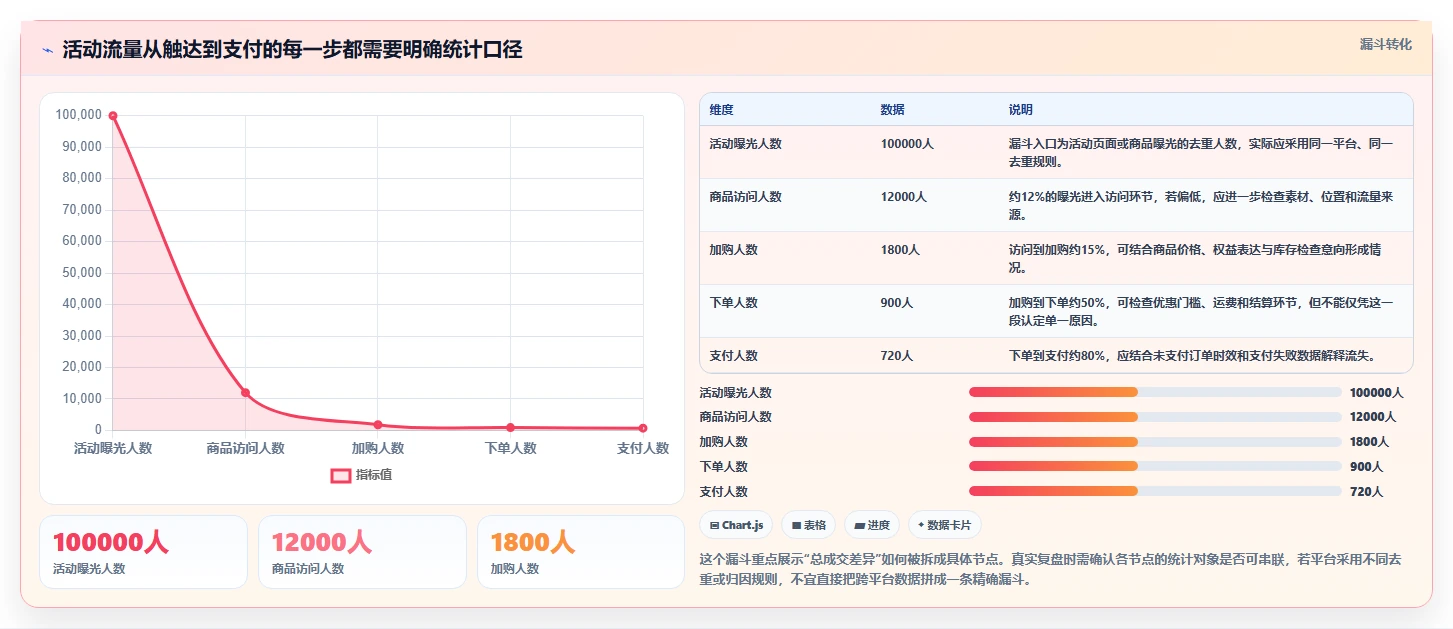Screen dimensions: 1453x629
Task: Click the 1800人 value in the table
Action: [x=900, y=250]
